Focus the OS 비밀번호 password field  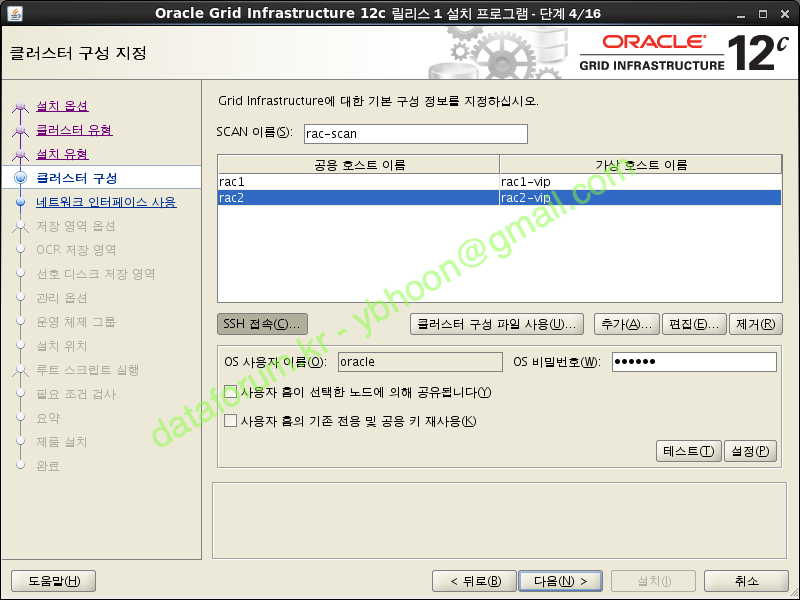(x=693, y=362)
